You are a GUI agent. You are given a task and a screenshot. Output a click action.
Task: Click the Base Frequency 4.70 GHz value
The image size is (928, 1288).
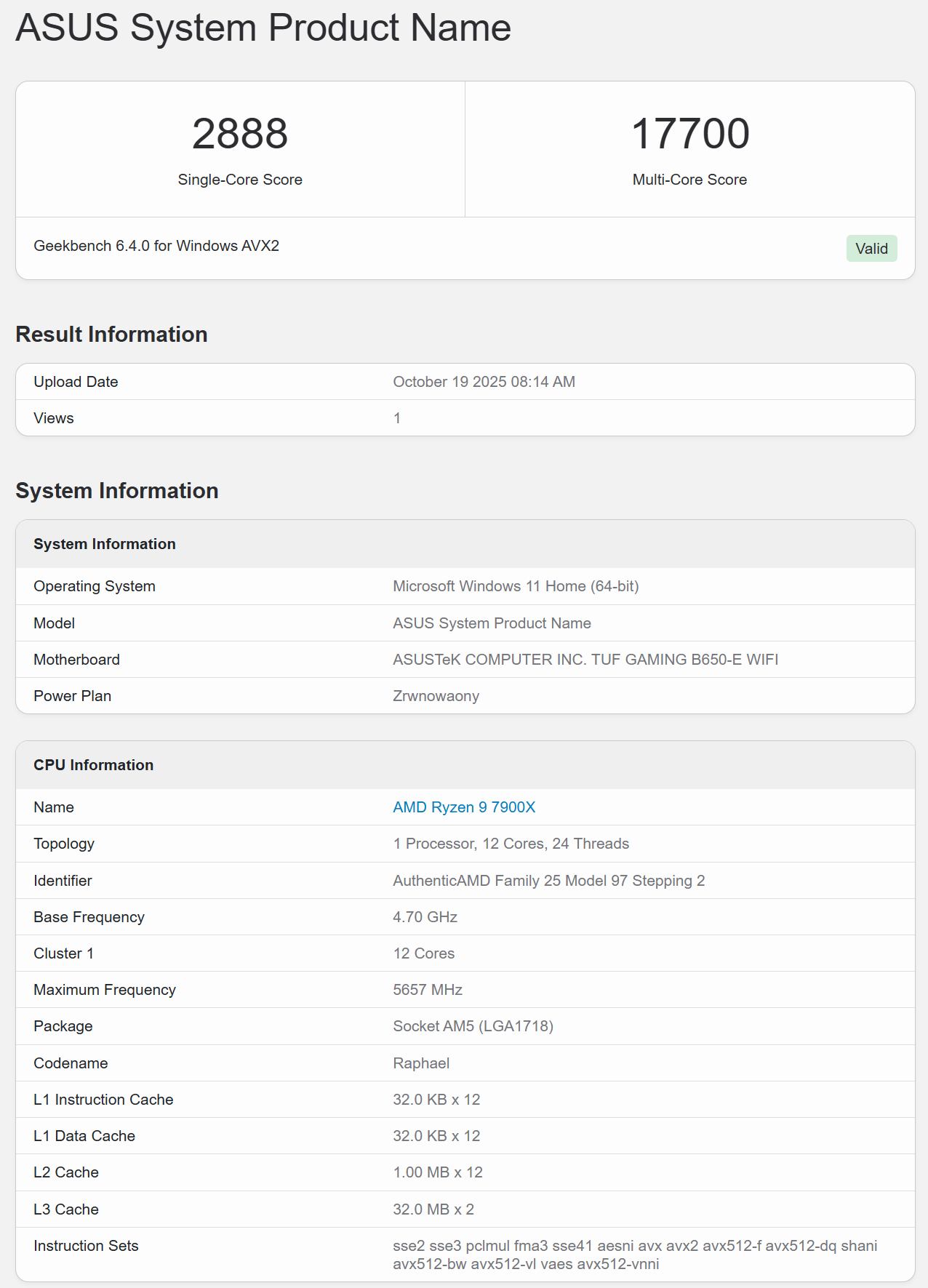[425, 917]
